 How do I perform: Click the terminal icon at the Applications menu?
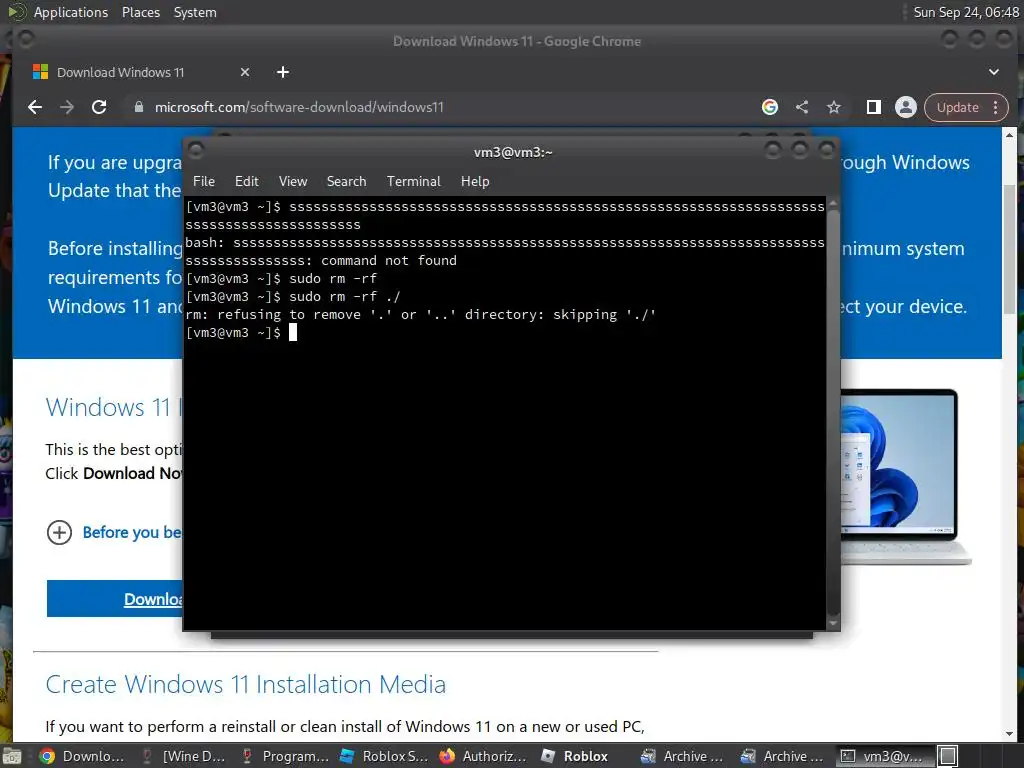pyautogui.click(x=16, y=12)
